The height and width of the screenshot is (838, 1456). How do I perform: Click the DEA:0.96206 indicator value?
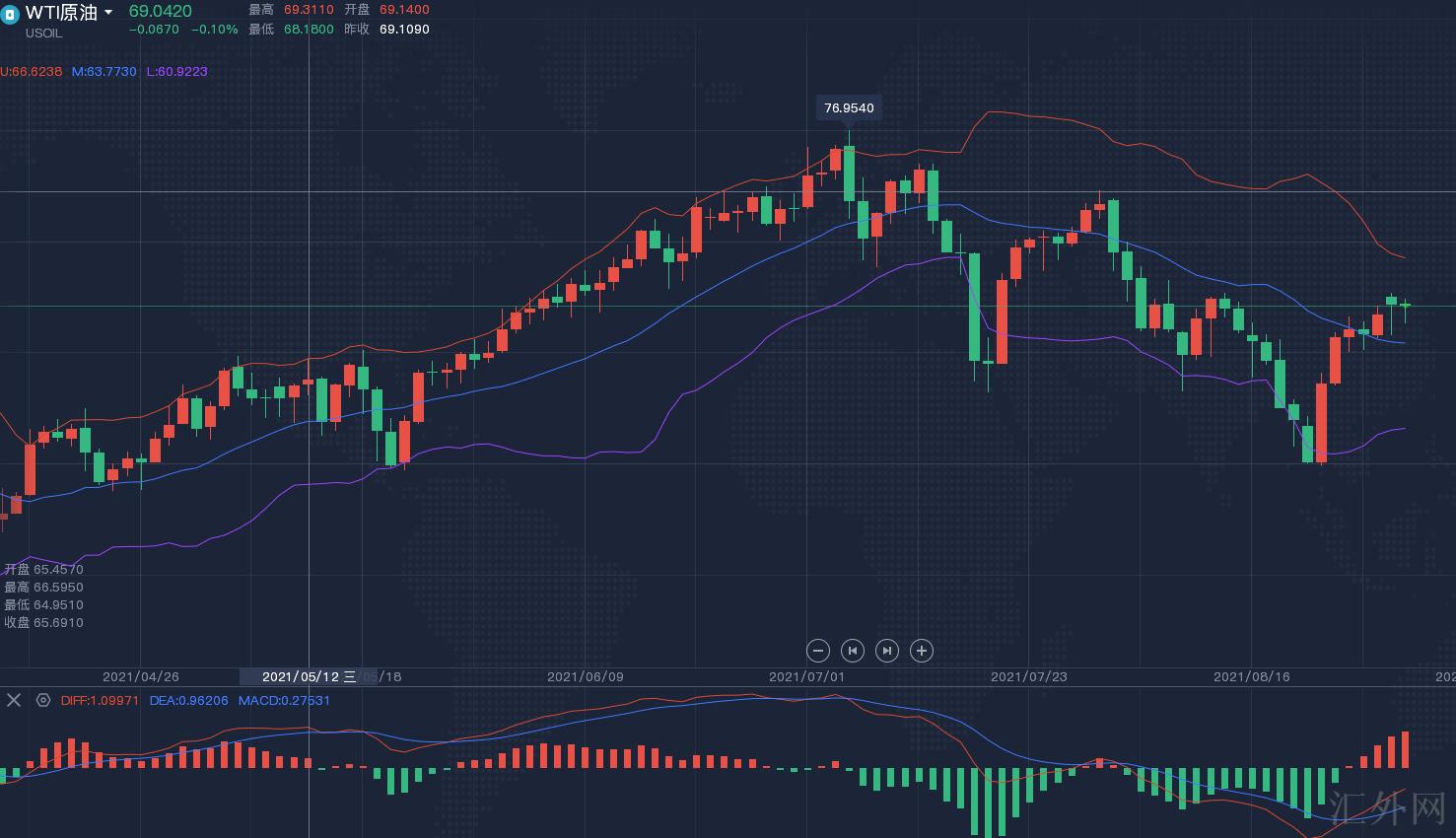[x=188, y=701]
